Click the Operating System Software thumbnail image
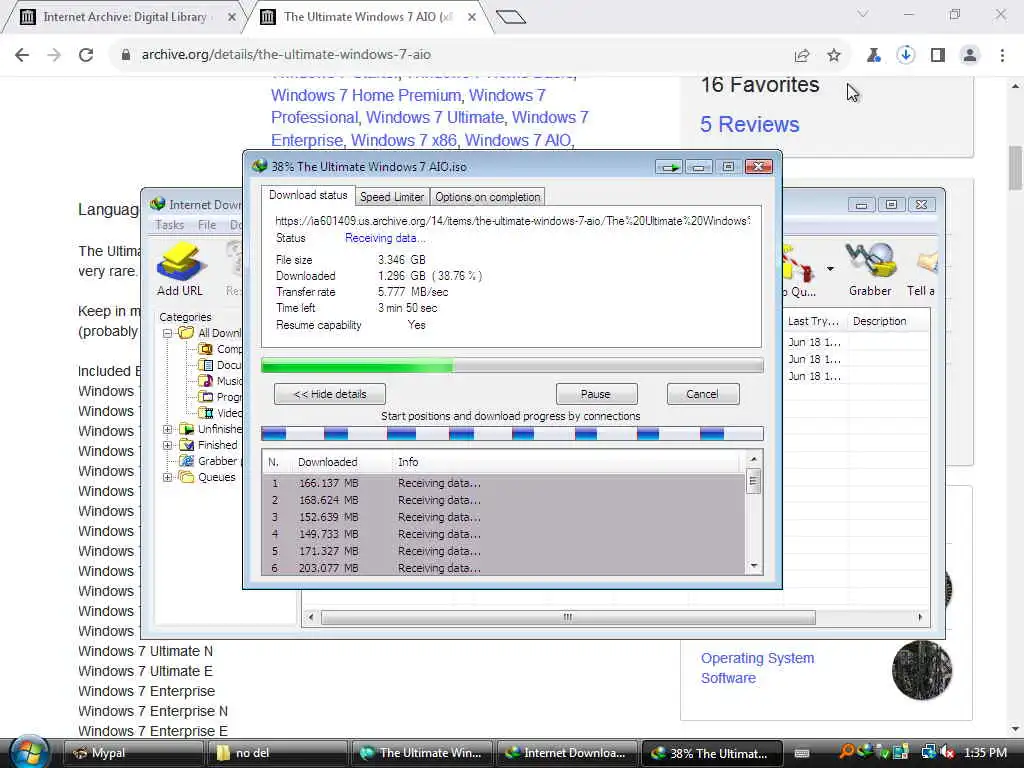Viewport: 1024px width, 768px height. [921, 670]
